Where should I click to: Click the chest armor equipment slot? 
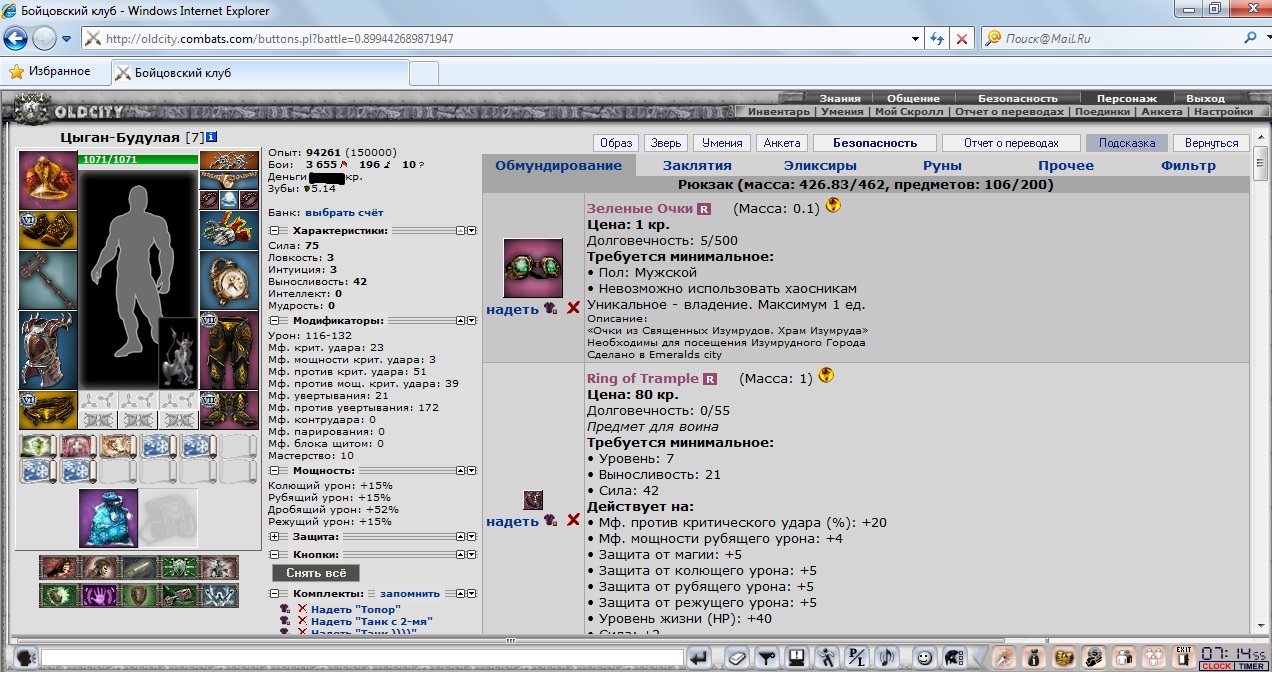click(x=48, y=350)
